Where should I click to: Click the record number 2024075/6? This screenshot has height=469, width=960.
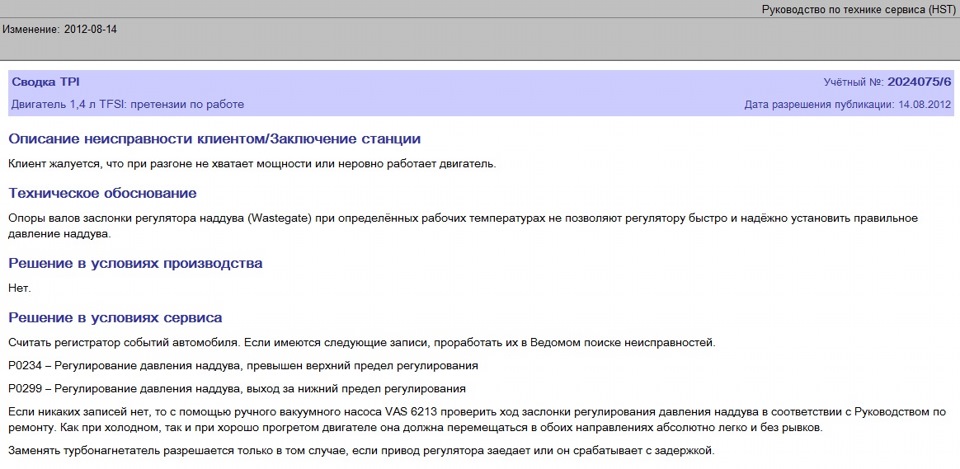click(920, 81)
